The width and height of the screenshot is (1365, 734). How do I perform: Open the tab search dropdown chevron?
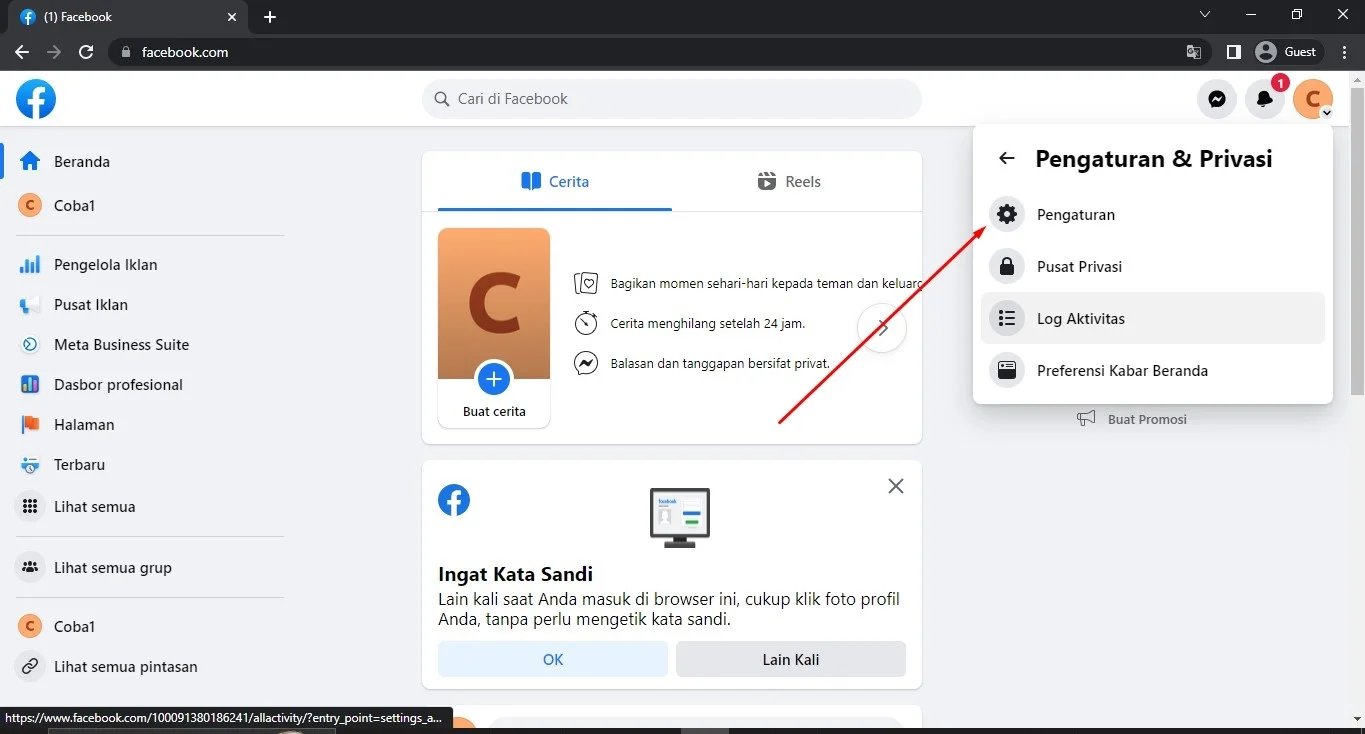(1205, 15)
